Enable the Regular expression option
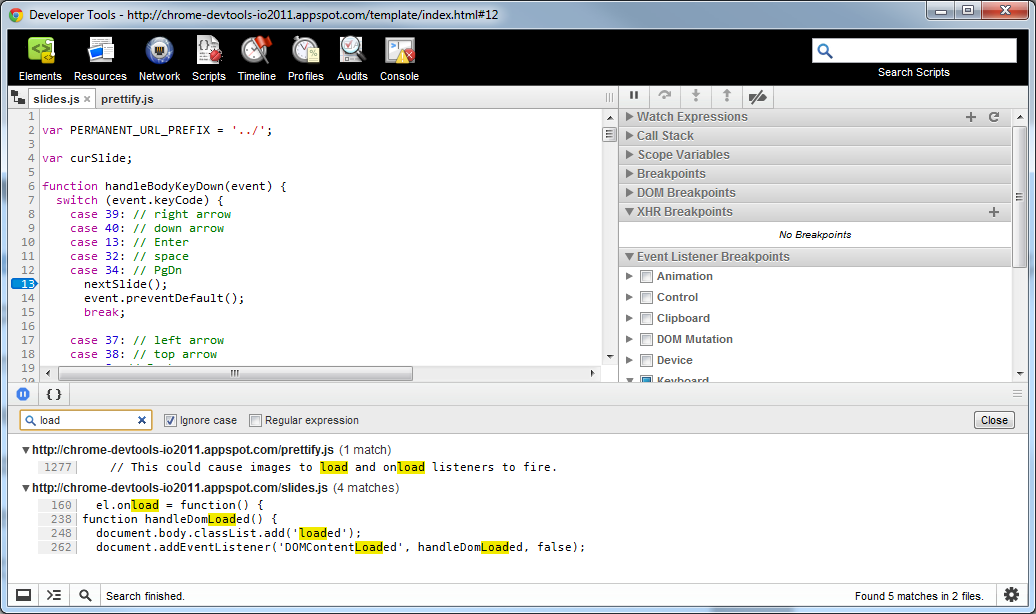 tap(255, 420)
